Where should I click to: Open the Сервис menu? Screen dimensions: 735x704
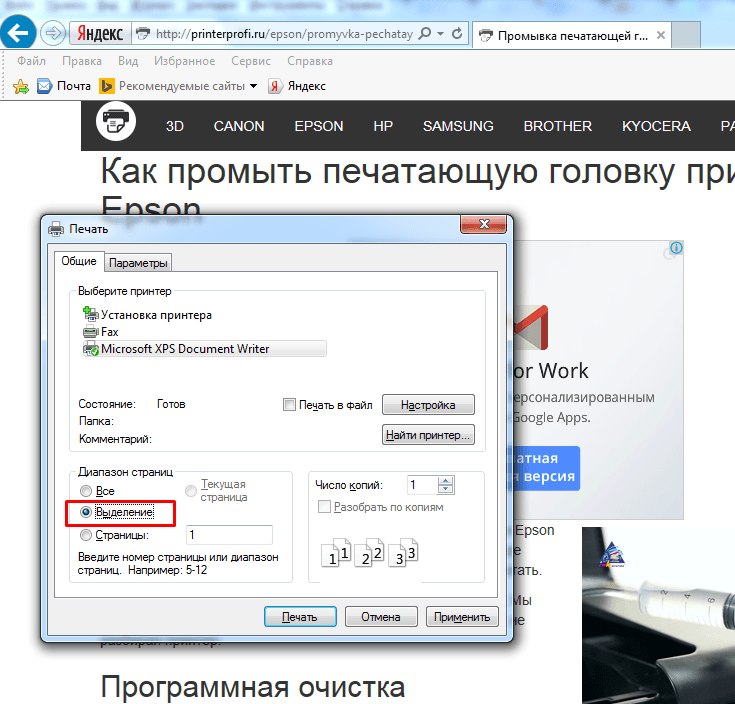tap(251, 61)
